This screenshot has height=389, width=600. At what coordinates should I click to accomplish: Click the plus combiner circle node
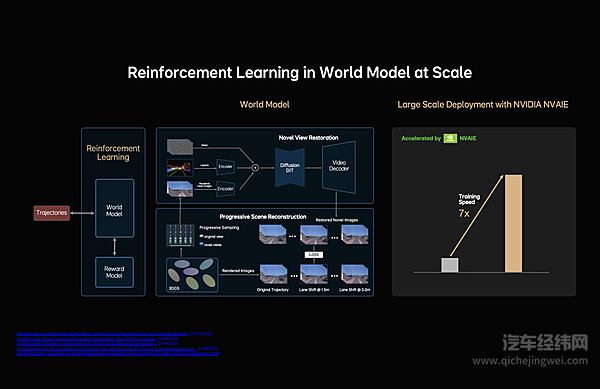point(255,168)
